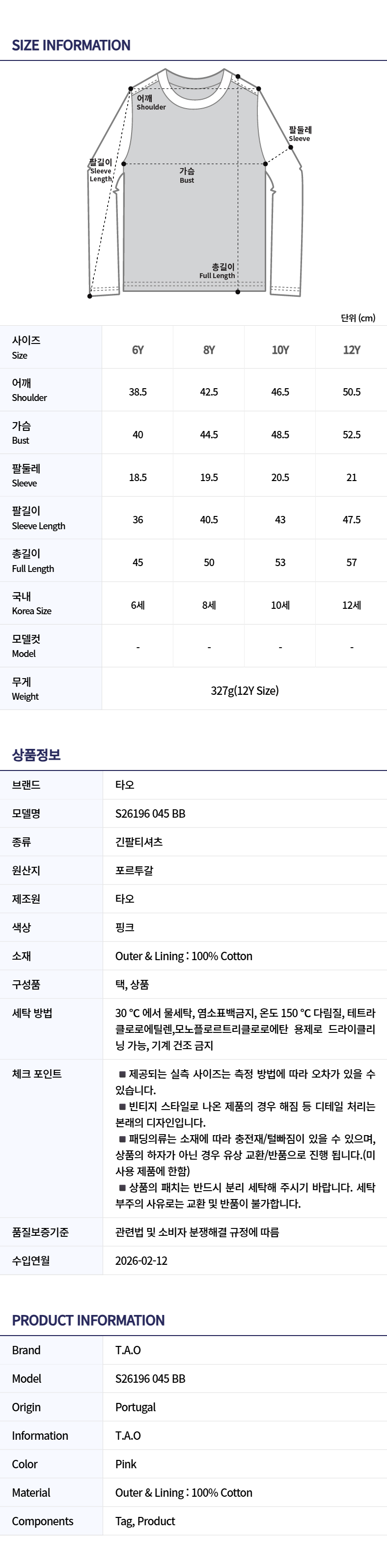The width and height of the screenshot is (387, 1568).
Task: Select the 6Y size column header
Action: (x=138, y=350)
